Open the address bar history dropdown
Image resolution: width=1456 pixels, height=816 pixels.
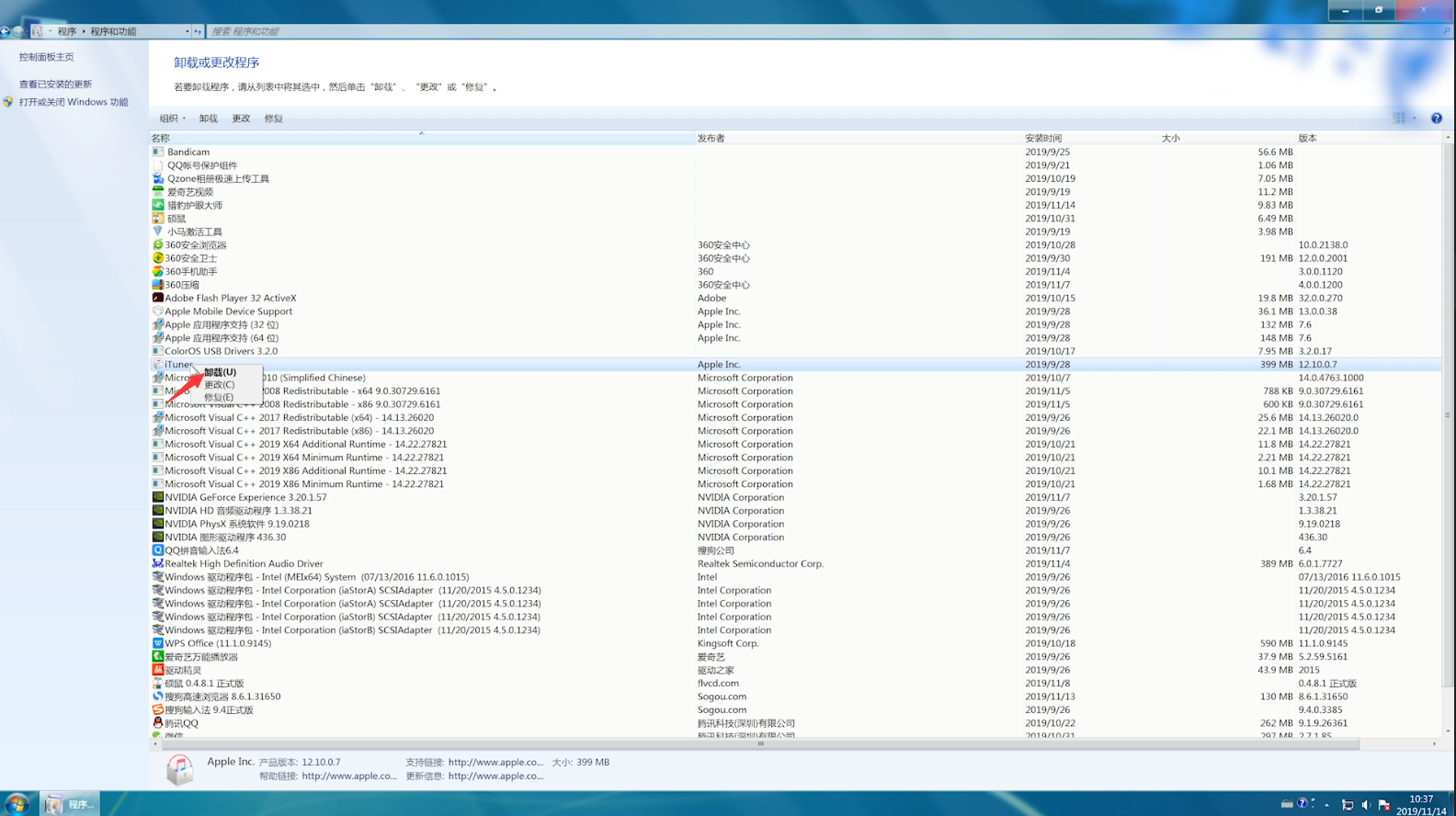click(188, 31)
